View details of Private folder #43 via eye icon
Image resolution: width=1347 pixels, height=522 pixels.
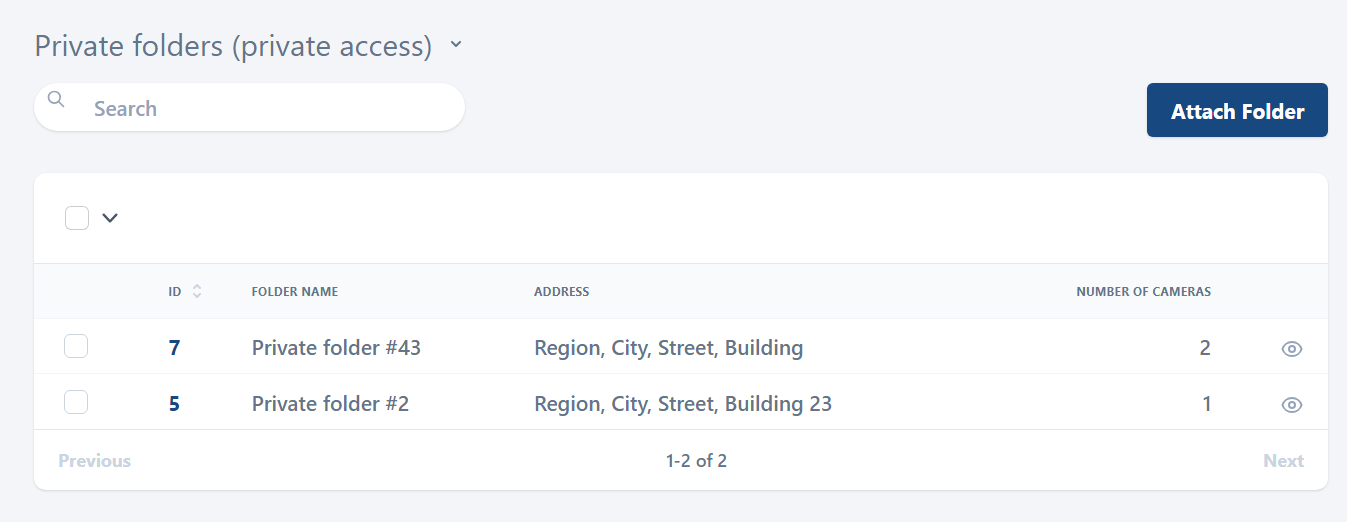1291,349
